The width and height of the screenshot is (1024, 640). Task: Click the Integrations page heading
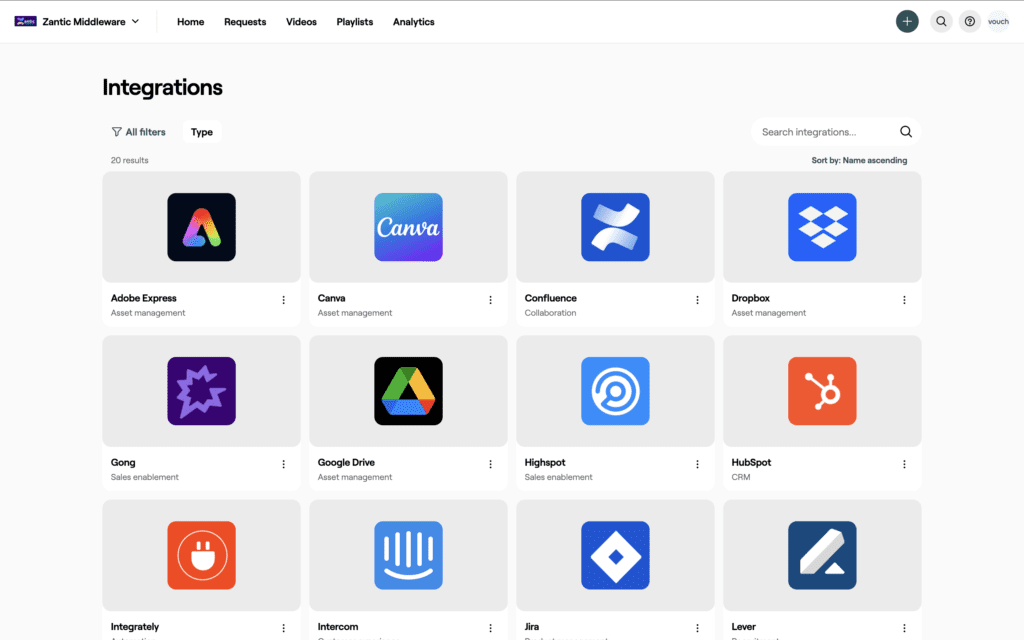point(163,88)
